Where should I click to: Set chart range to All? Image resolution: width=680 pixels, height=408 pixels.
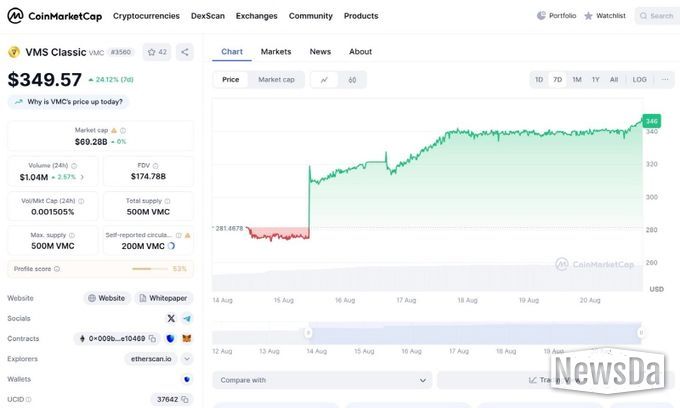pyautogui.click(x=614, y=80)
